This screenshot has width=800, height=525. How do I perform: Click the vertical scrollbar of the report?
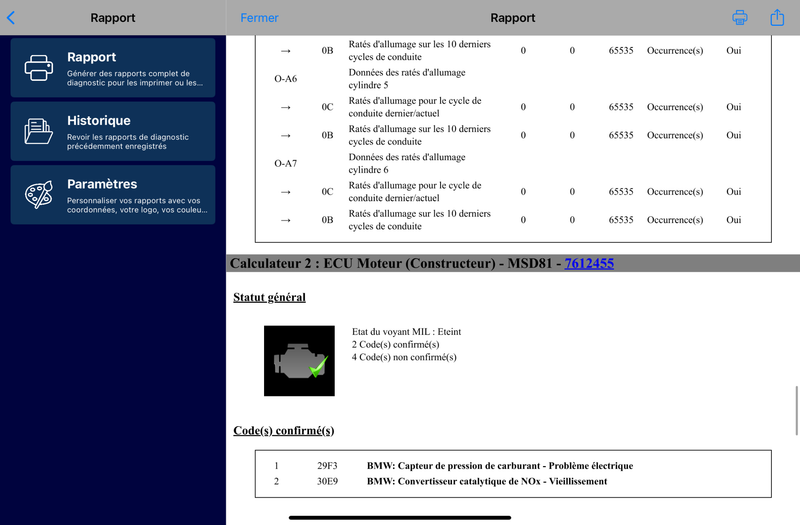point(796,411)
